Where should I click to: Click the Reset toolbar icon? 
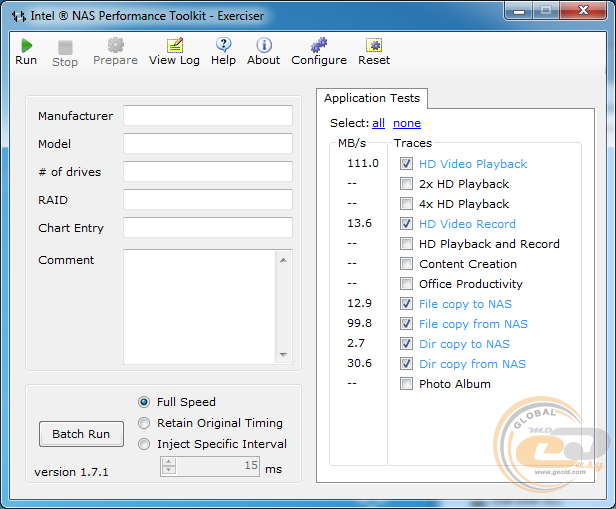pos(374,46)
